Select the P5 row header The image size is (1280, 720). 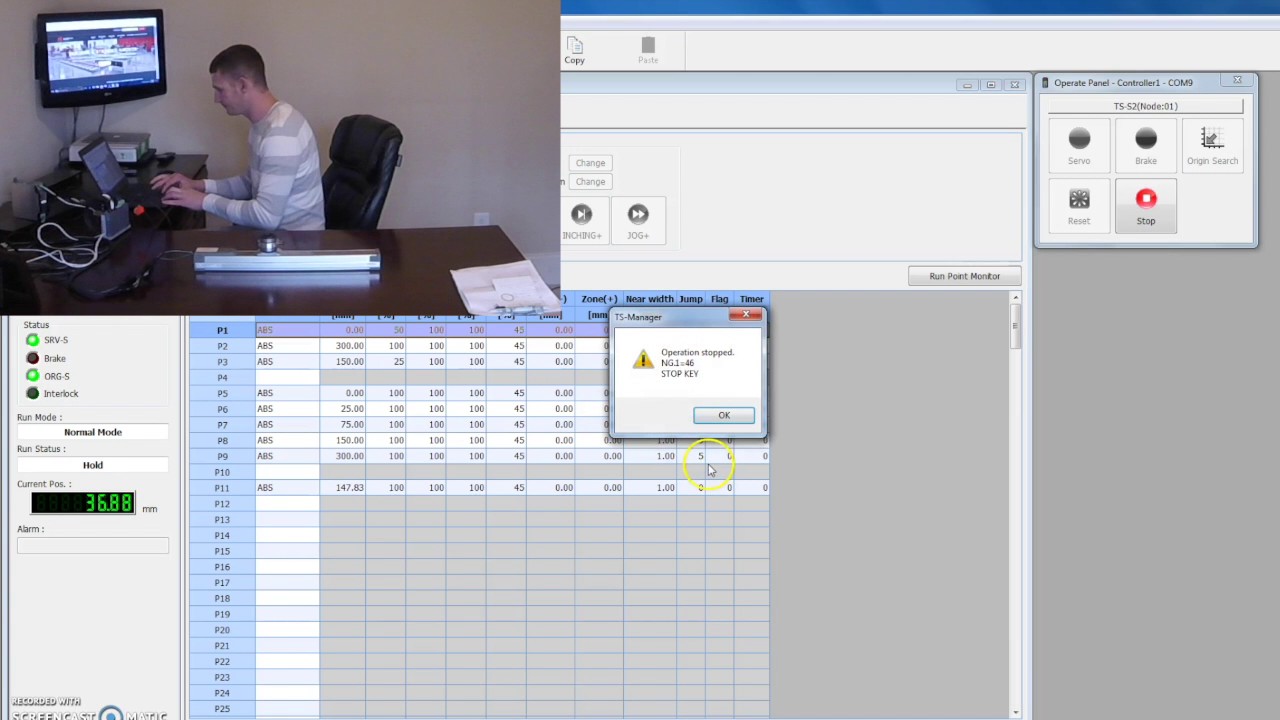[222, 393]
